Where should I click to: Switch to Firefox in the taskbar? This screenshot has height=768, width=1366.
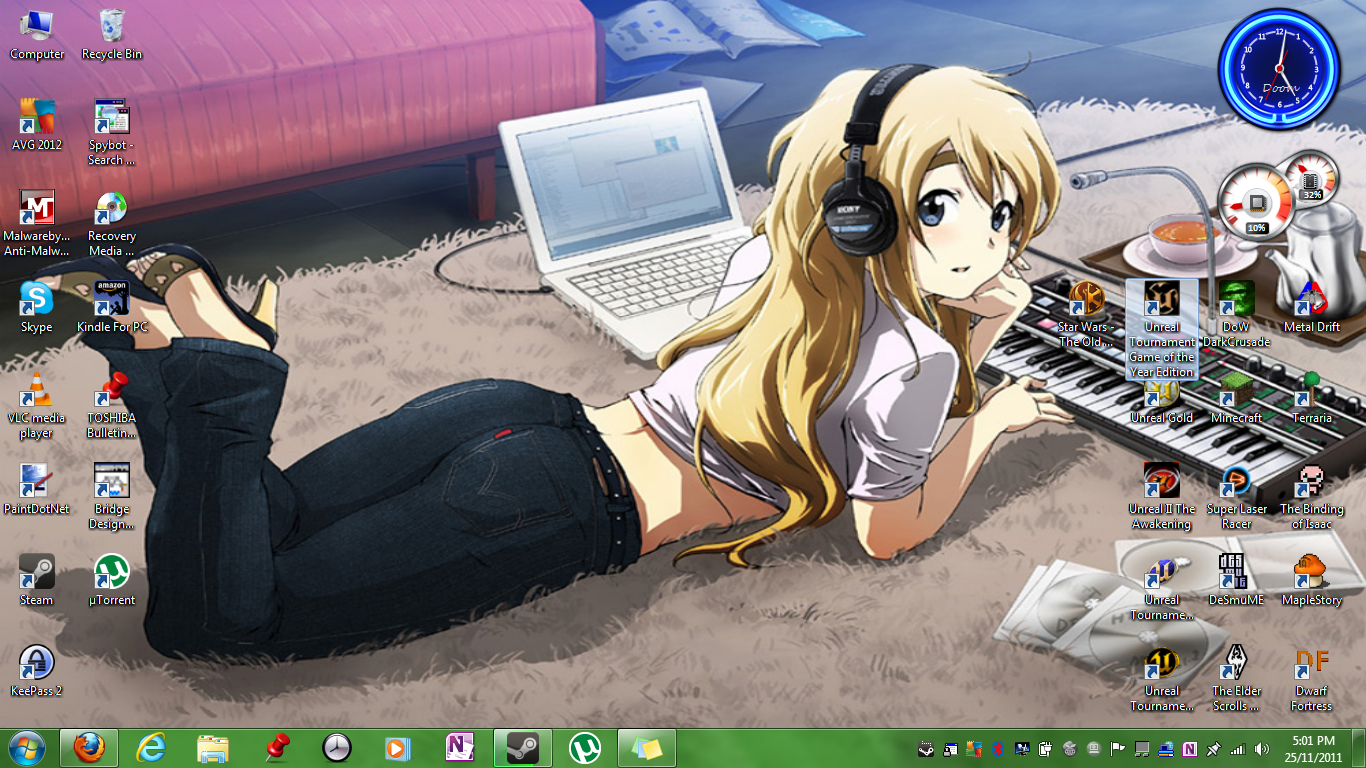(x=89, y=748)
